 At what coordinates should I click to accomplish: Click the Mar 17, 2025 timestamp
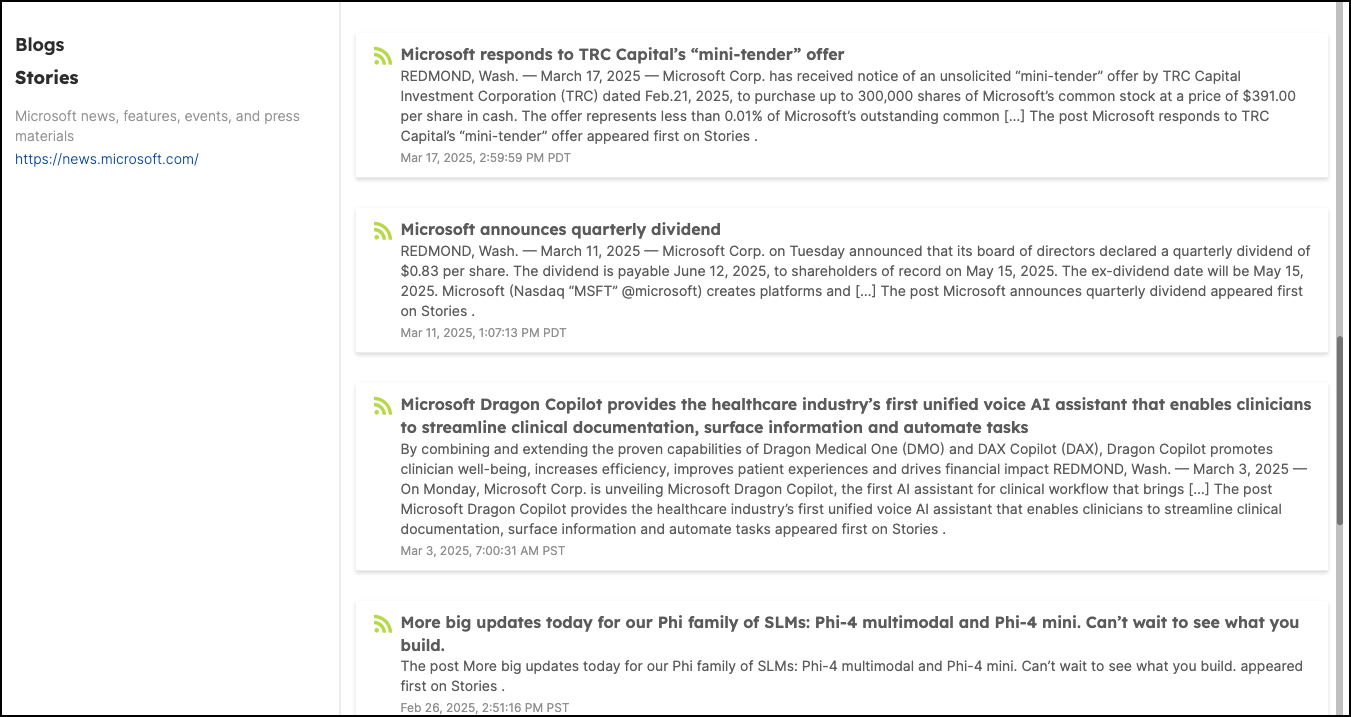tap(485, 158)
